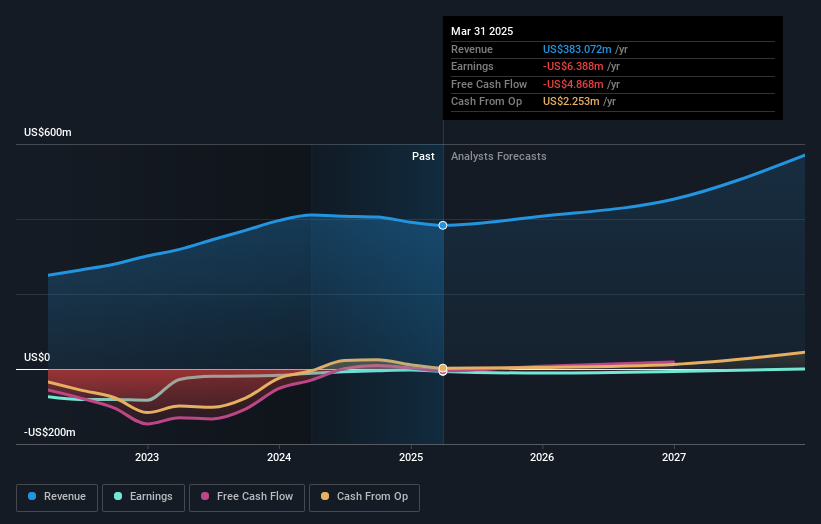Click the Cash From Op tooltip label
Screen dimensions: 821x524
point(486,102)
